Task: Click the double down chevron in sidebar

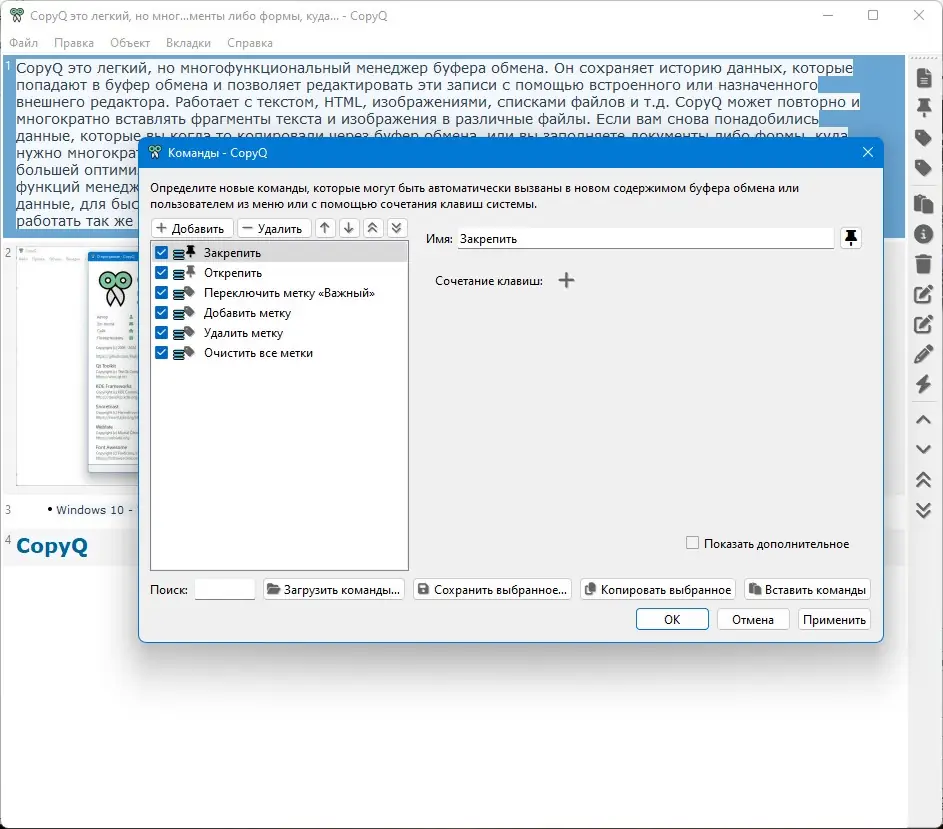Action: click(x=924, y=510)
